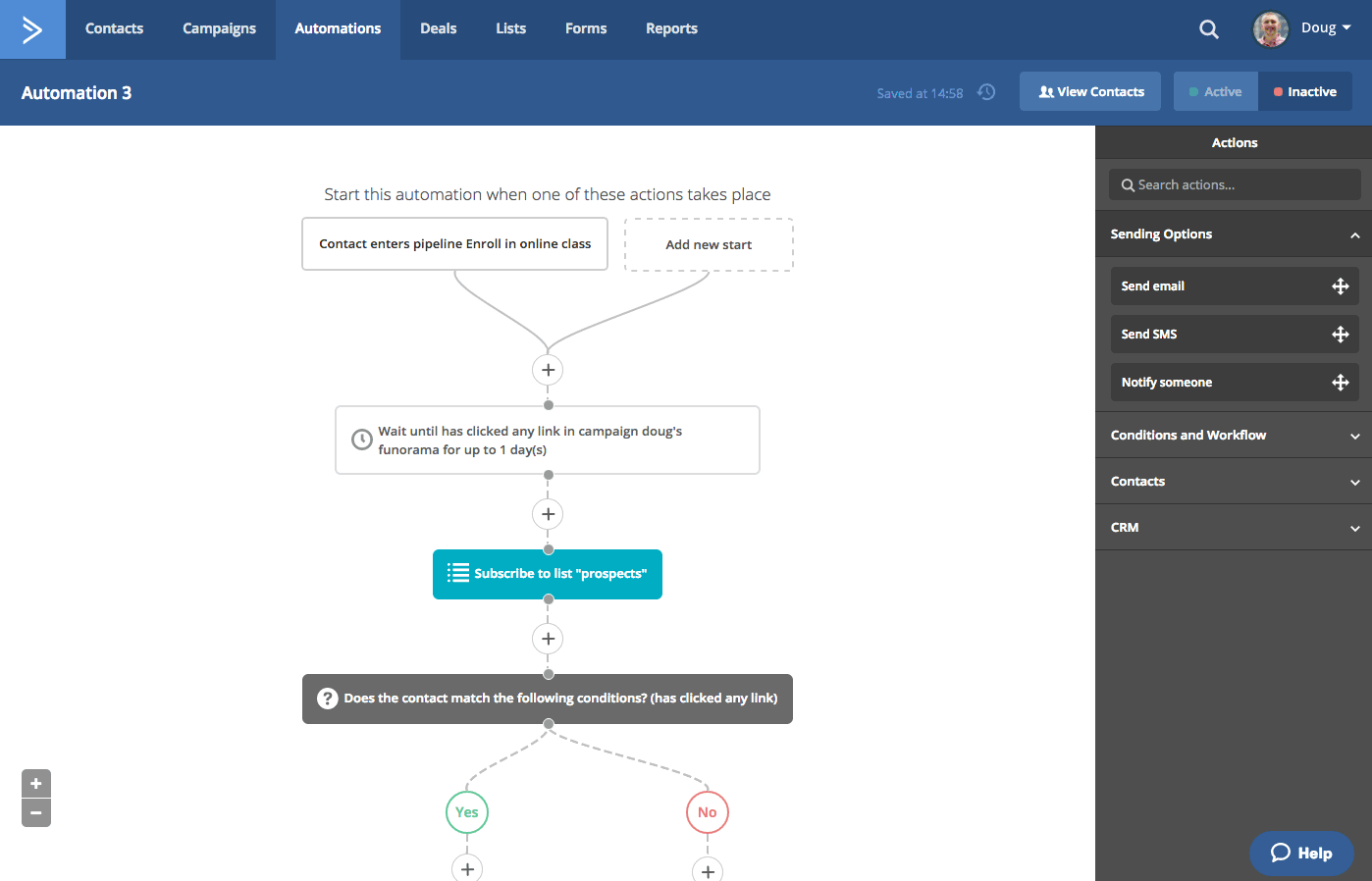This screenshot has height=881, width=1372.
Task: Collapse the Sending Options section
Action: (x=1353, y=234)
